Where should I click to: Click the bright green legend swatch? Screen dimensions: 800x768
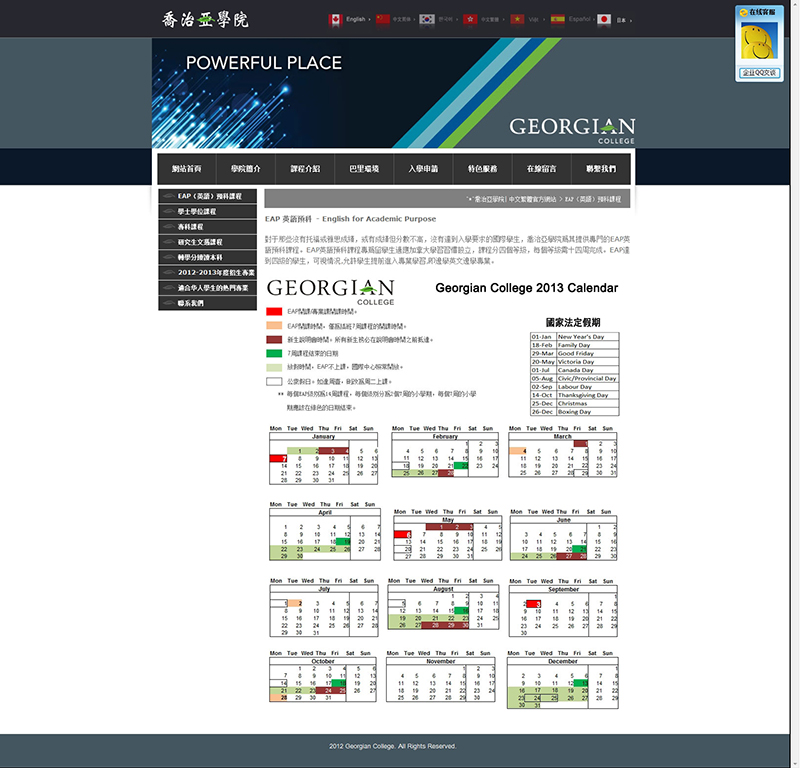point(274,353)
